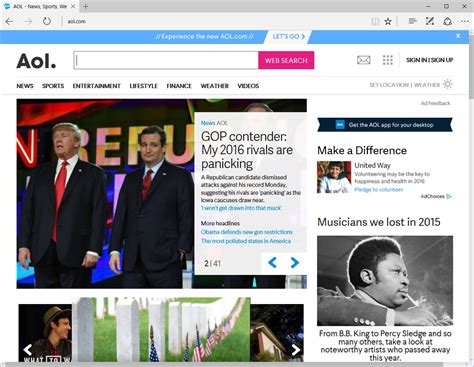
Task: Open B.B. King musicians photo
Action: click(x=385, y=281)
